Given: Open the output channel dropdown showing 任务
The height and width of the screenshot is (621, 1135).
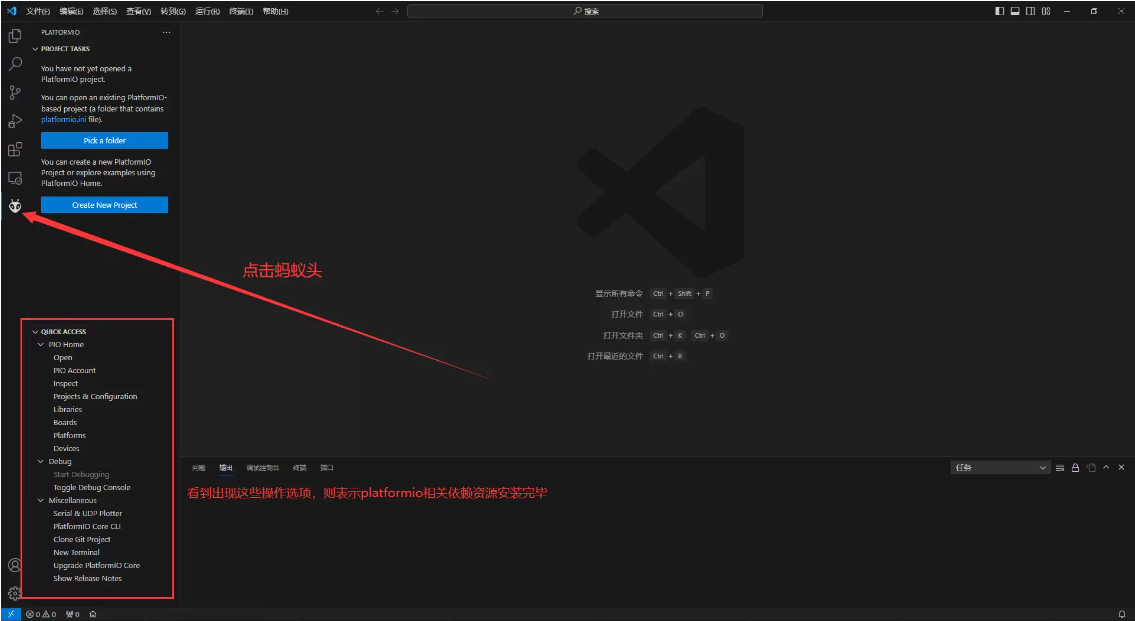Looking at the screenshot, I should coord(1000,468).
